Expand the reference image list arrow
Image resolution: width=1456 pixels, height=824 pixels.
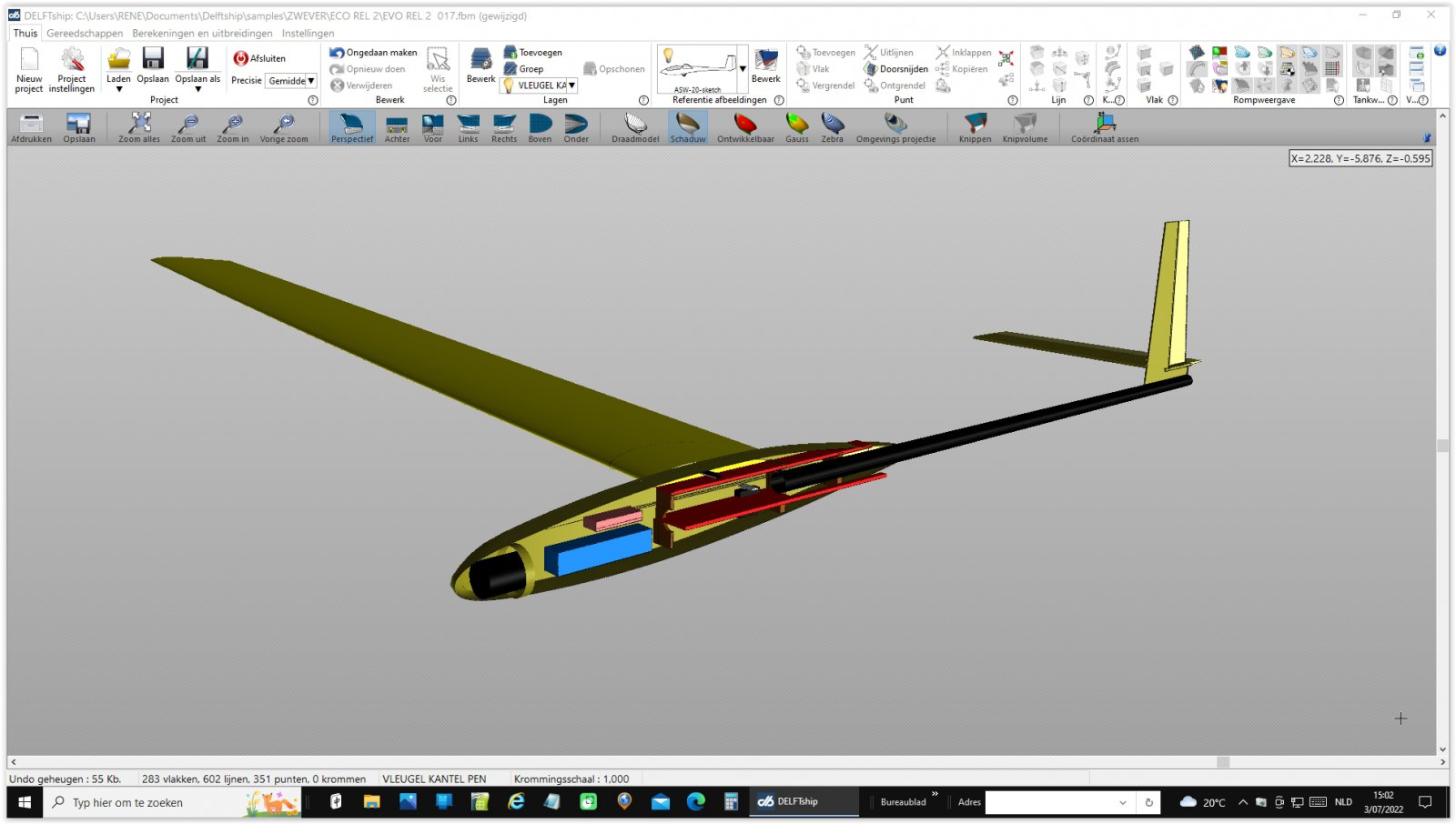pos(743,69)
